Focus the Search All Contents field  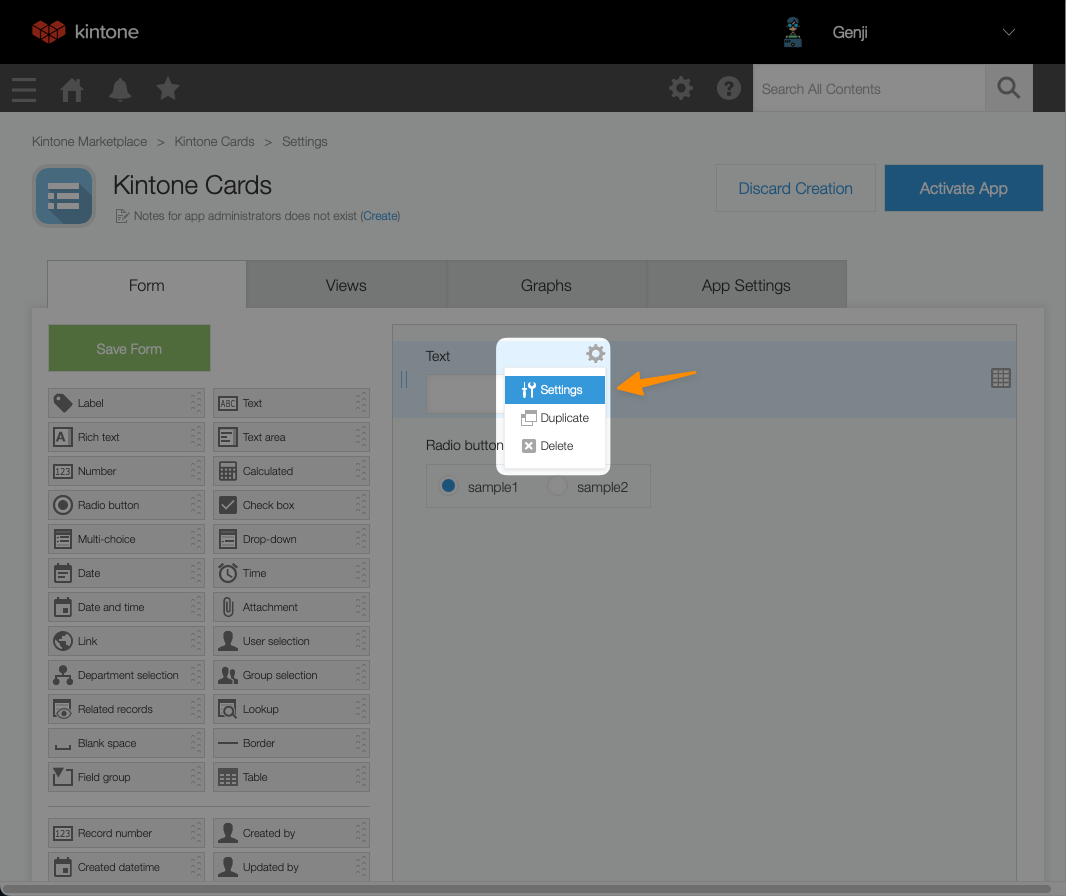coord(868,88)
